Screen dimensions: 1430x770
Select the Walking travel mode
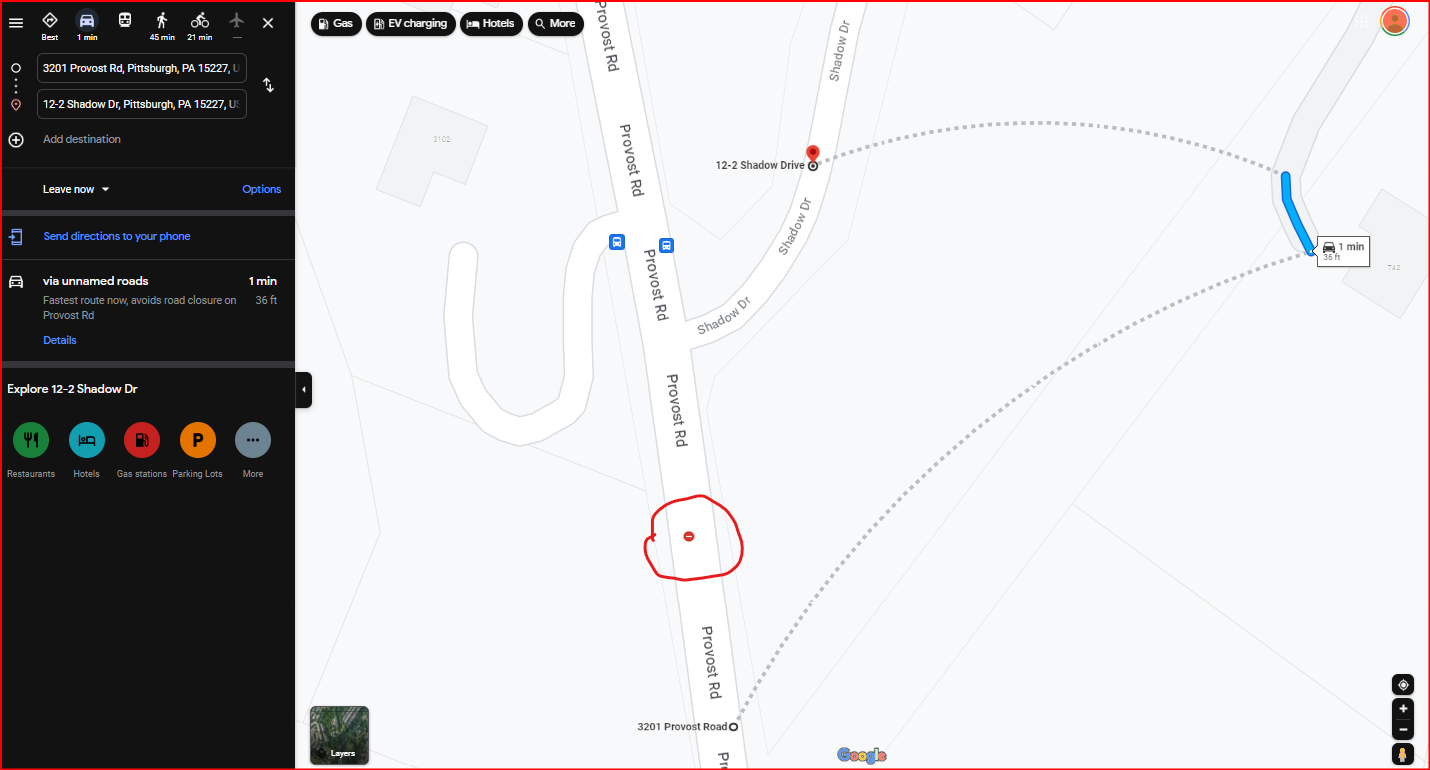[x=162, y=26]
